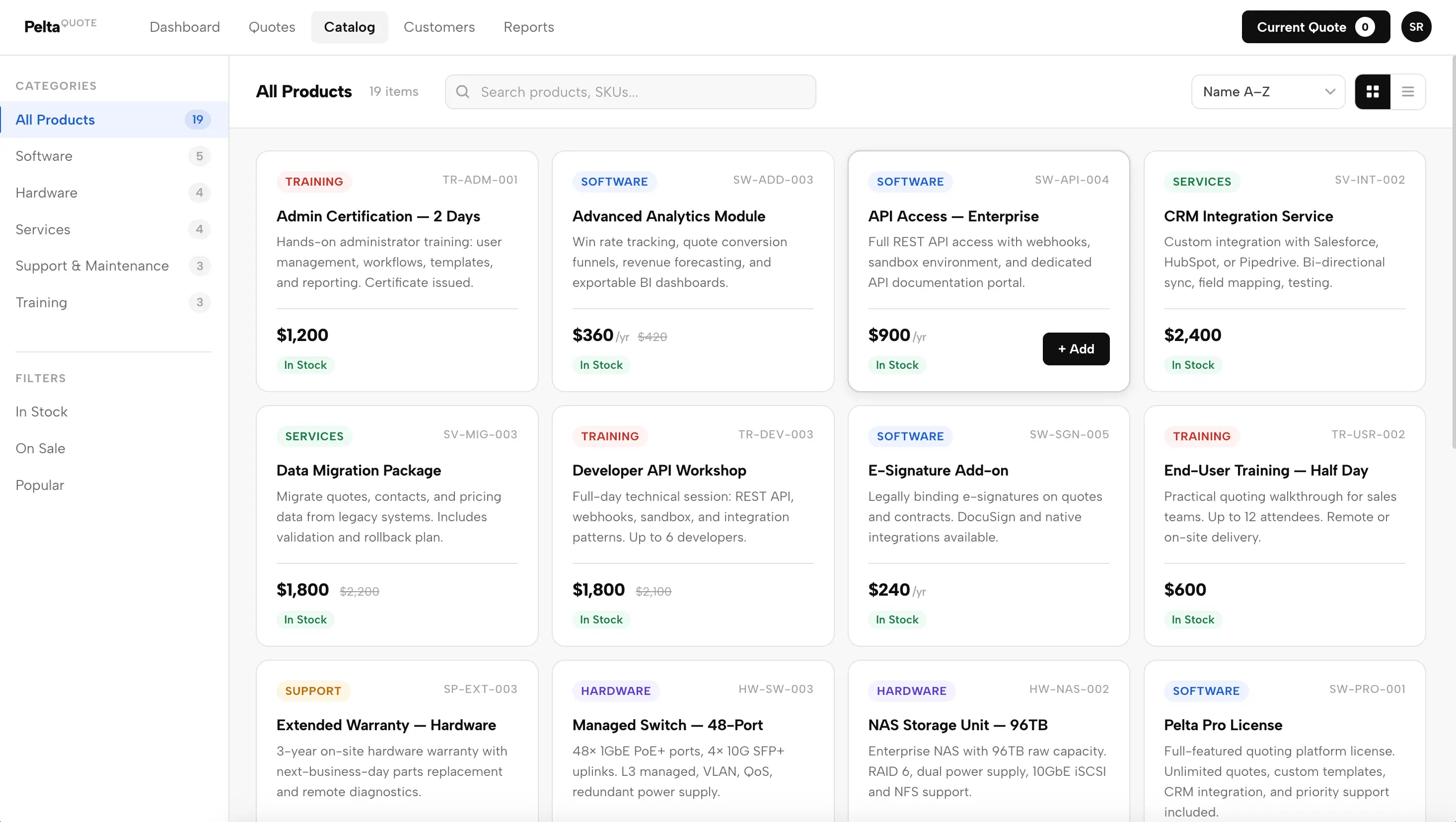Go to Quotes tab
1456x822 pixels.
tap(271, 27)
